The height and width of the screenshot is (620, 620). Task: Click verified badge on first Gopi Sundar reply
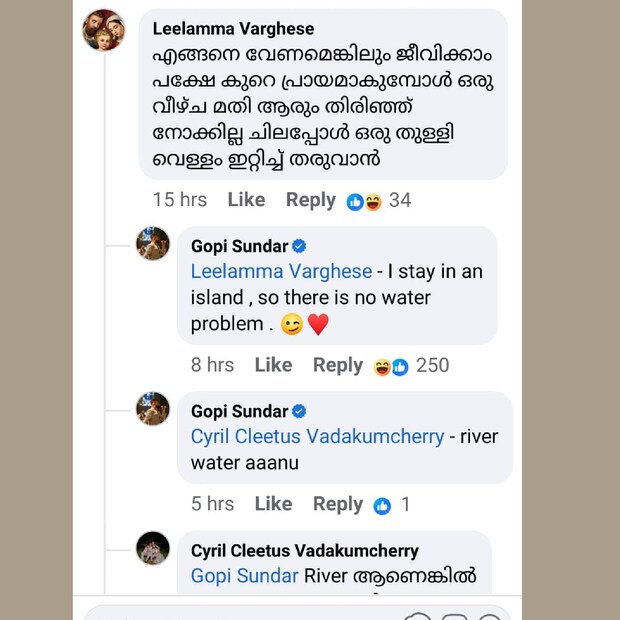tap(299, 246)
